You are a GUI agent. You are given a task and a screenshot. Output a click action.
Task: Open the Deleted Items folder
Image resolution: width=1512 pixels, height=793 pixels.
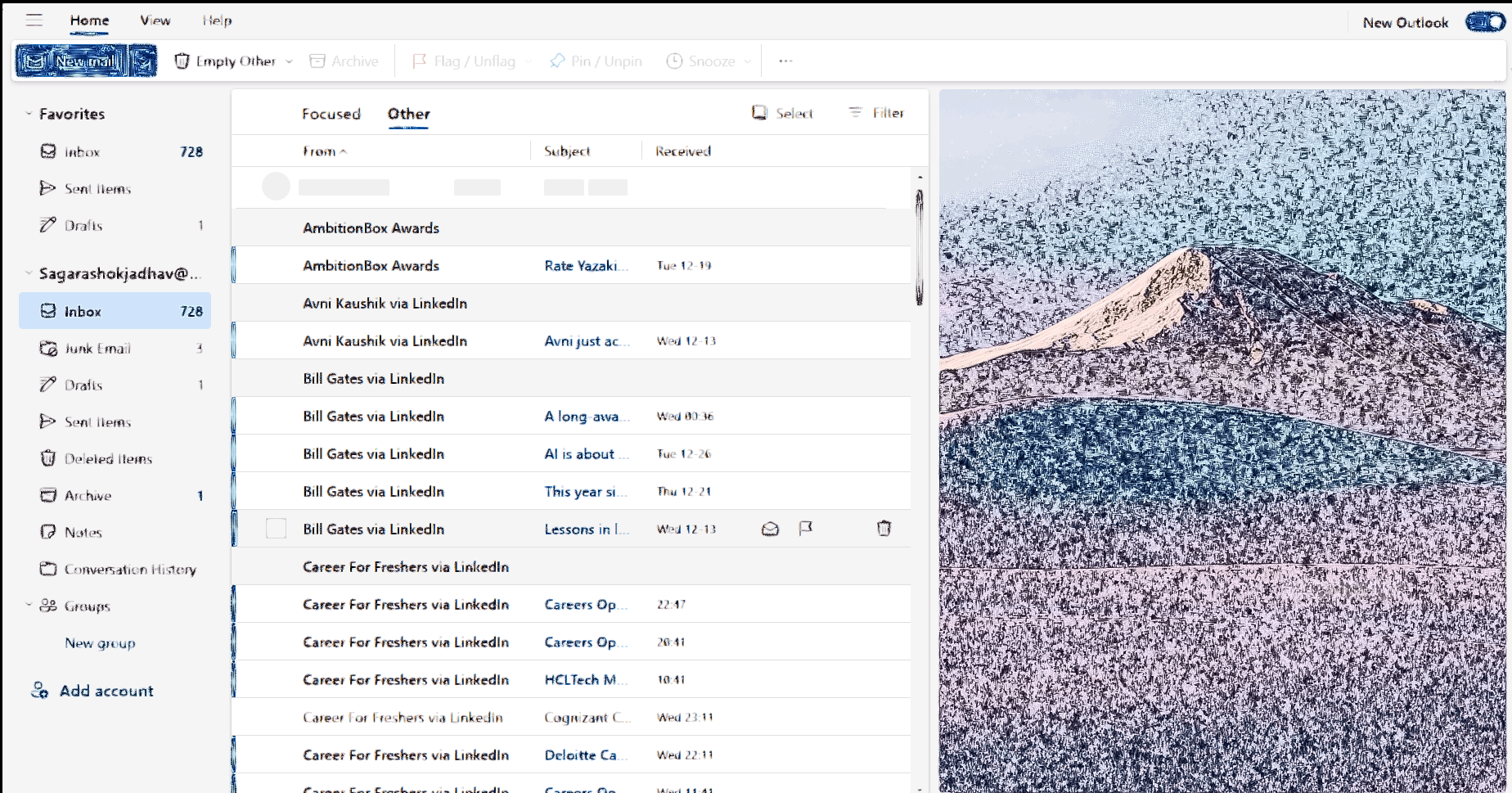coord(115,459)
